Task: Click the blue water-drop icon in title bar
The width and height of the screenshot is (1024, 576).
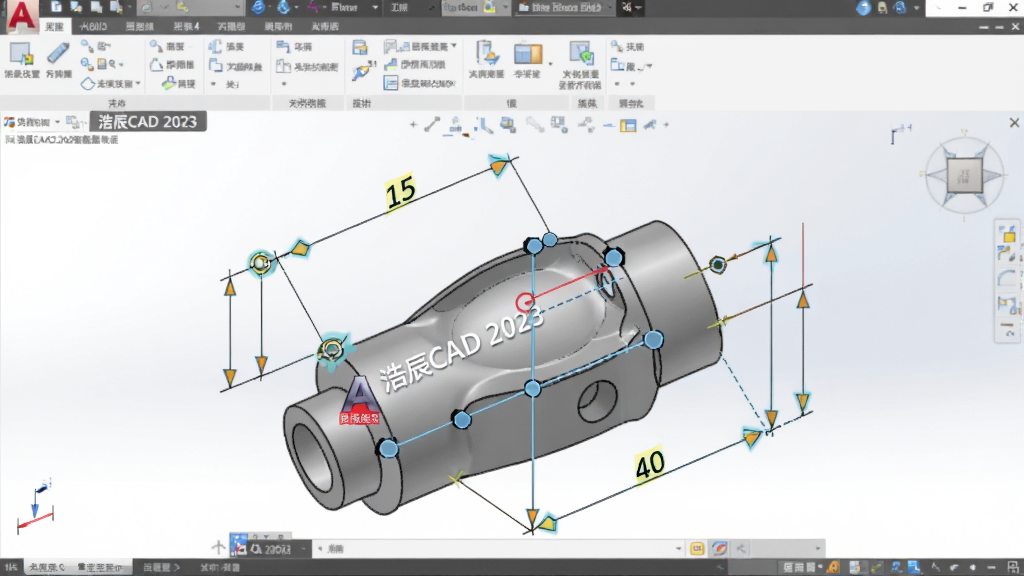Action: tap(283, 7)
